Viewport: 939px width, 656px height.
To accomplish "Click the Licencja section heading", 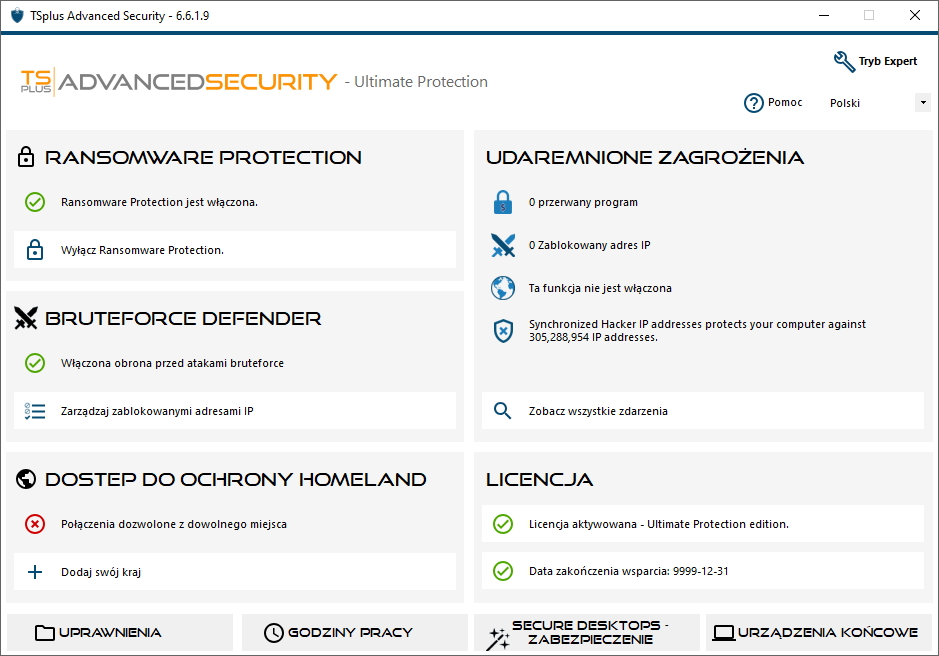I will point(540,479).
